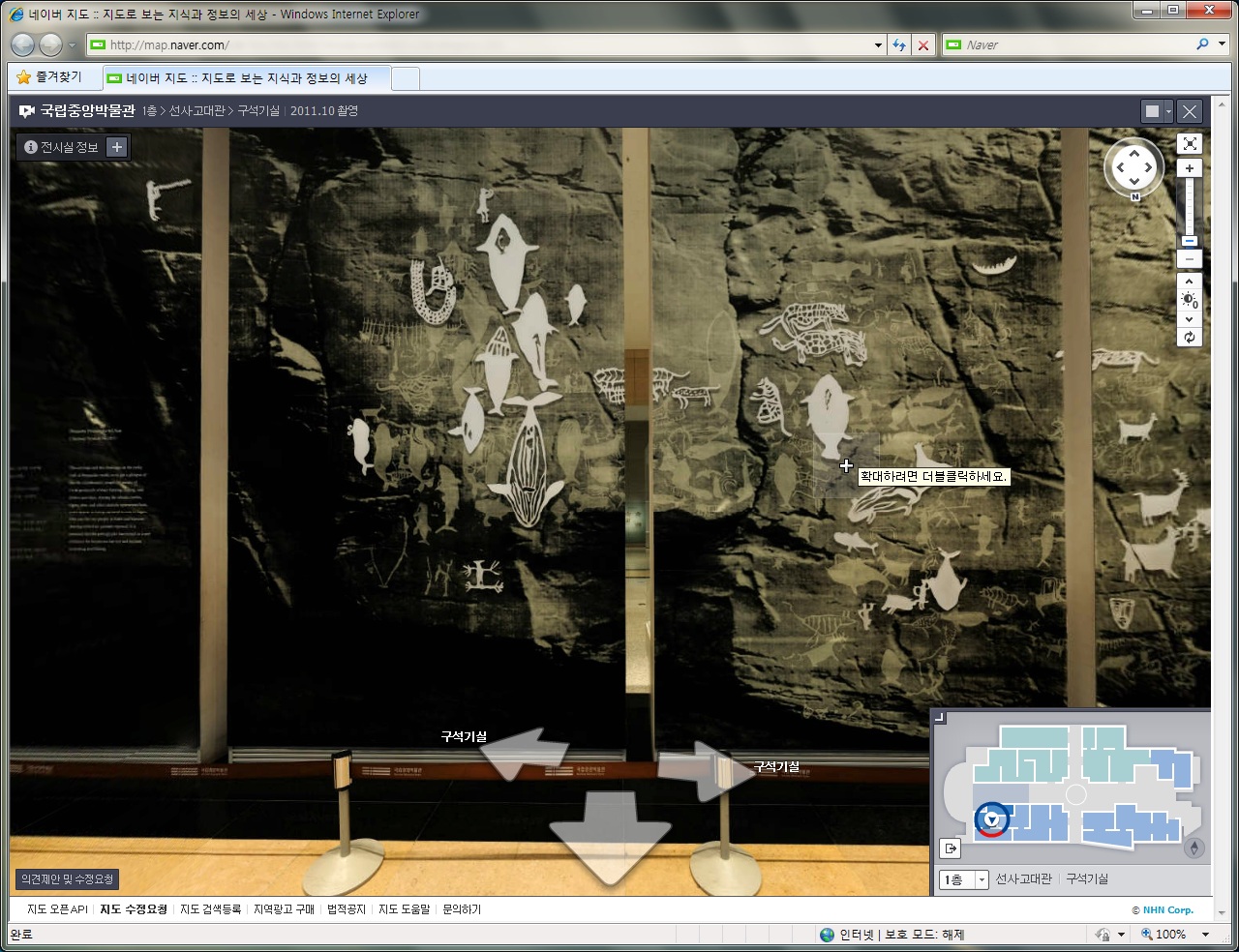Move left toward 구석기실 arrow

click(523, 754)
